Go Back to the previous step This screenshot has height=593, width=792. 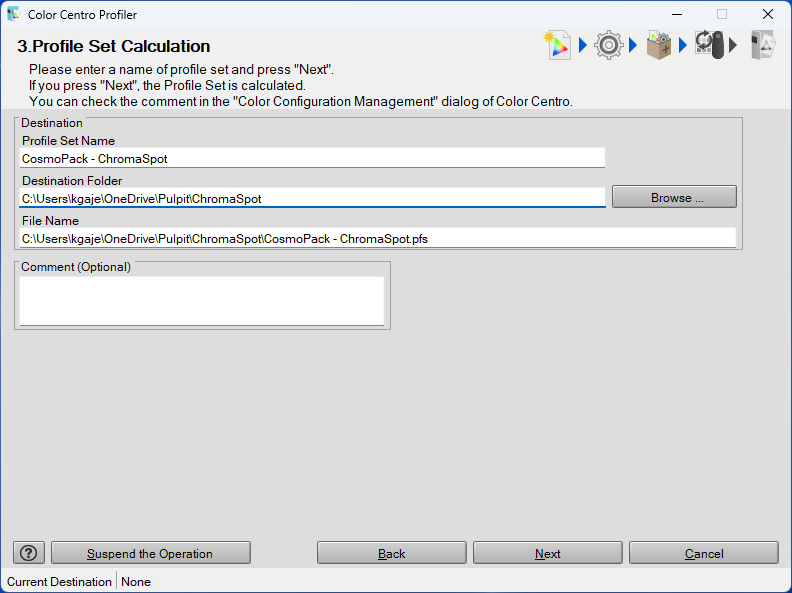point(391,553)
